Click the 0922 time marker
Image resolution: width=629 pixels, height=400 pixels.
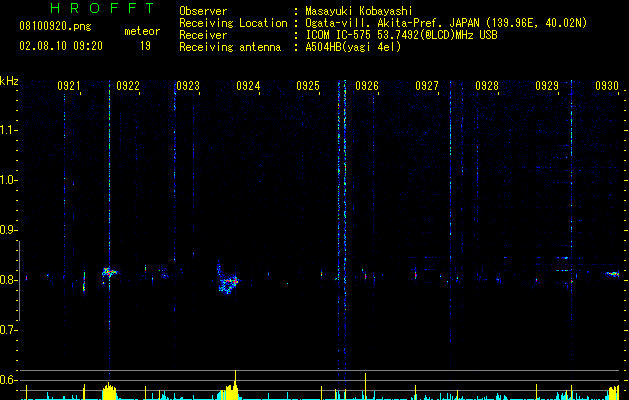(x=128, y=86)
